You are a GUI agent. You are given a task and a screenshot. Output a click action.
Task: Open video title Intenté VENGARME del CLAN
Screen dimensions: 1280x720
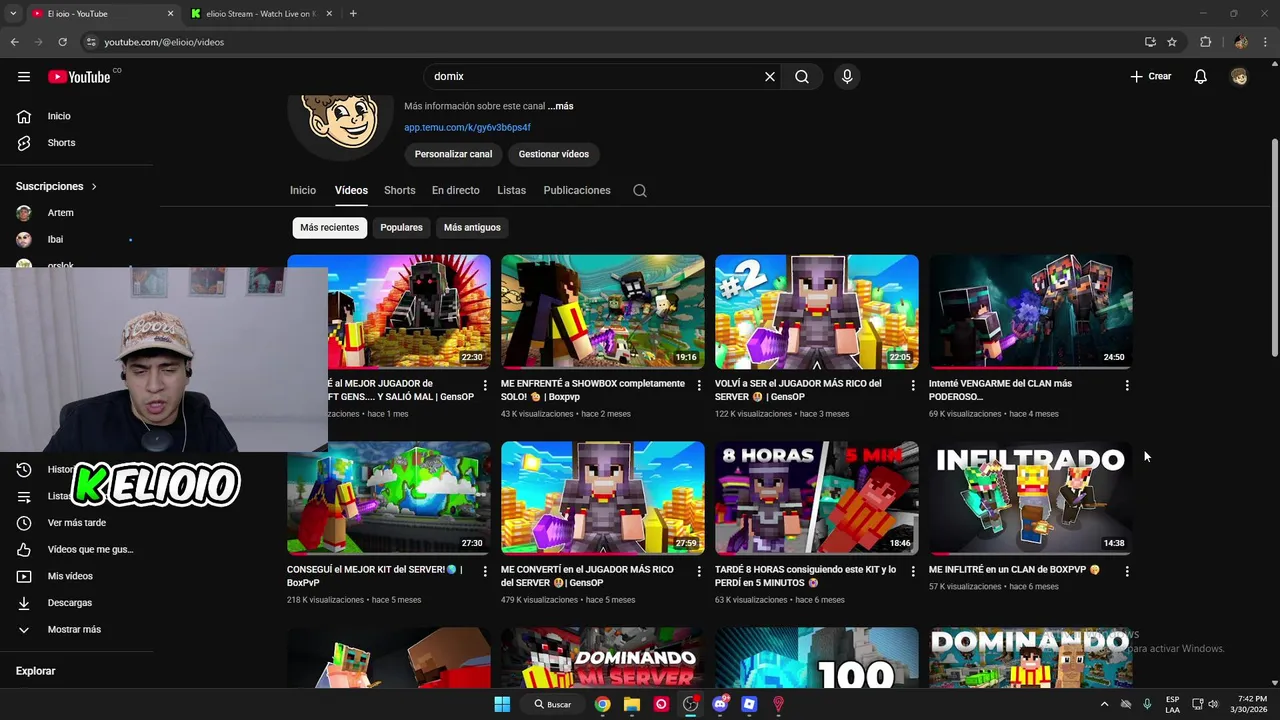pos(1000,390)
